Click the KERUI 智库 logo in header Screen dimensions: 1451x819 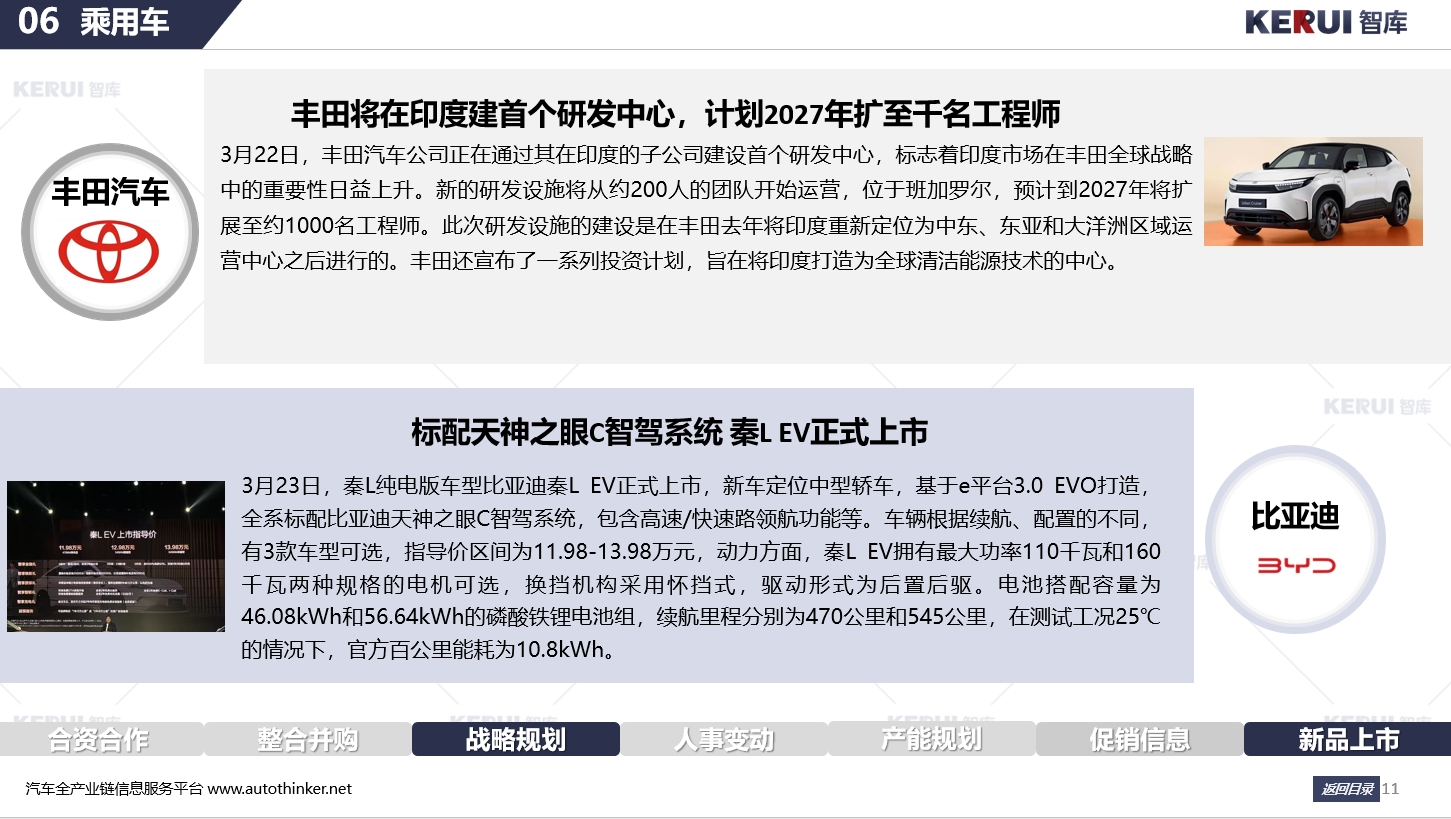1326,21
